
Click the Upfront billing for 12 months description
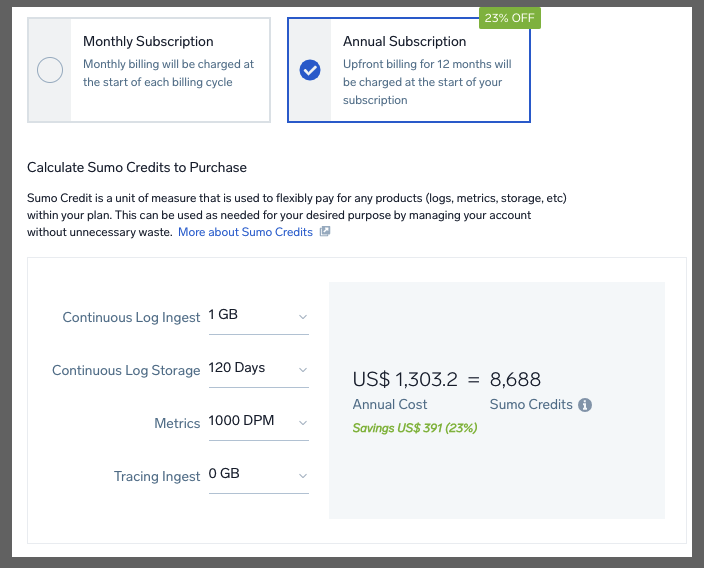[427, 82]
